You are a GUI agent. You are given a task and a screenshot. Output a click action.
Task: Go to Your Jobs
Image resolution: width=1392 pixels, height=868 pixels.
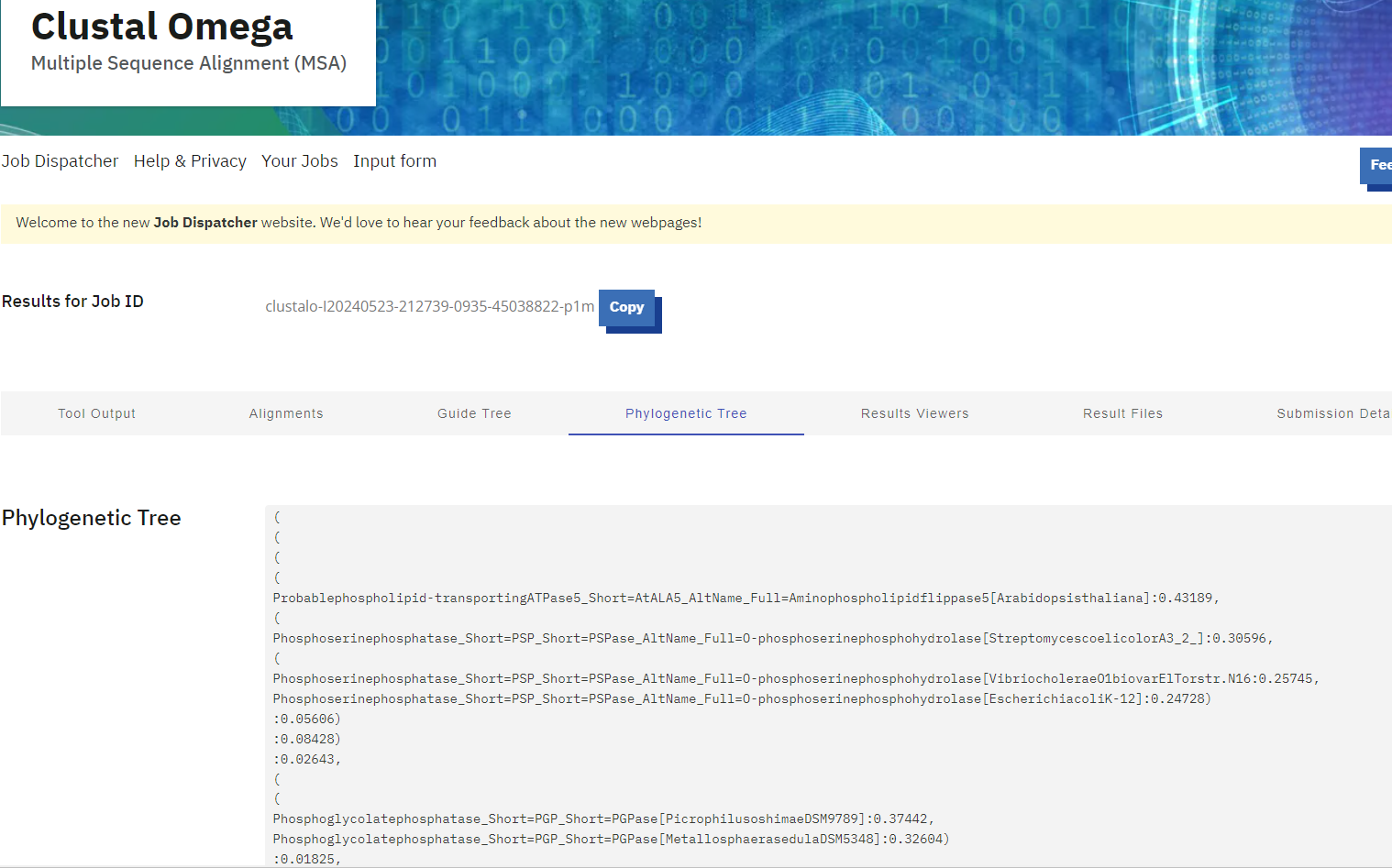(x=300, y=161)
